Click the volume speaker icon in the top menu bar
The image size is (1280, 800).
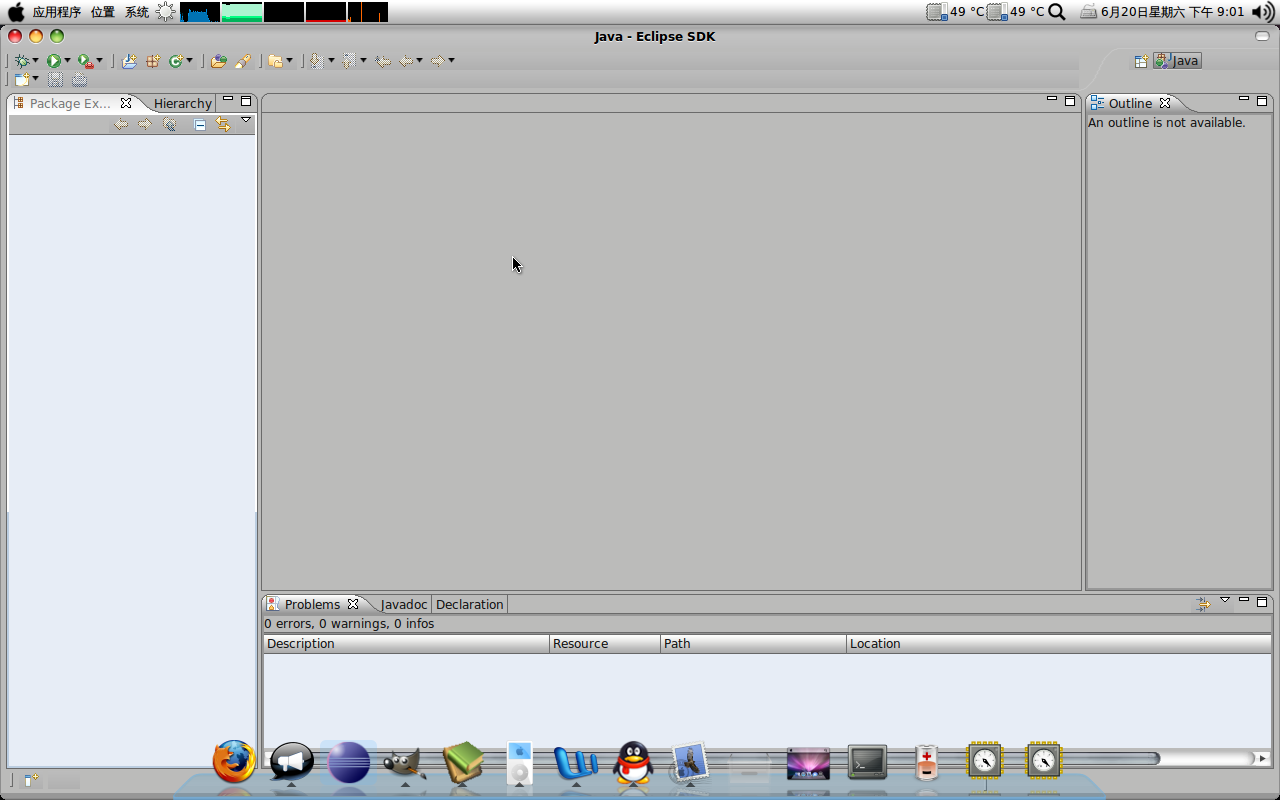[x=1263, y=12]
